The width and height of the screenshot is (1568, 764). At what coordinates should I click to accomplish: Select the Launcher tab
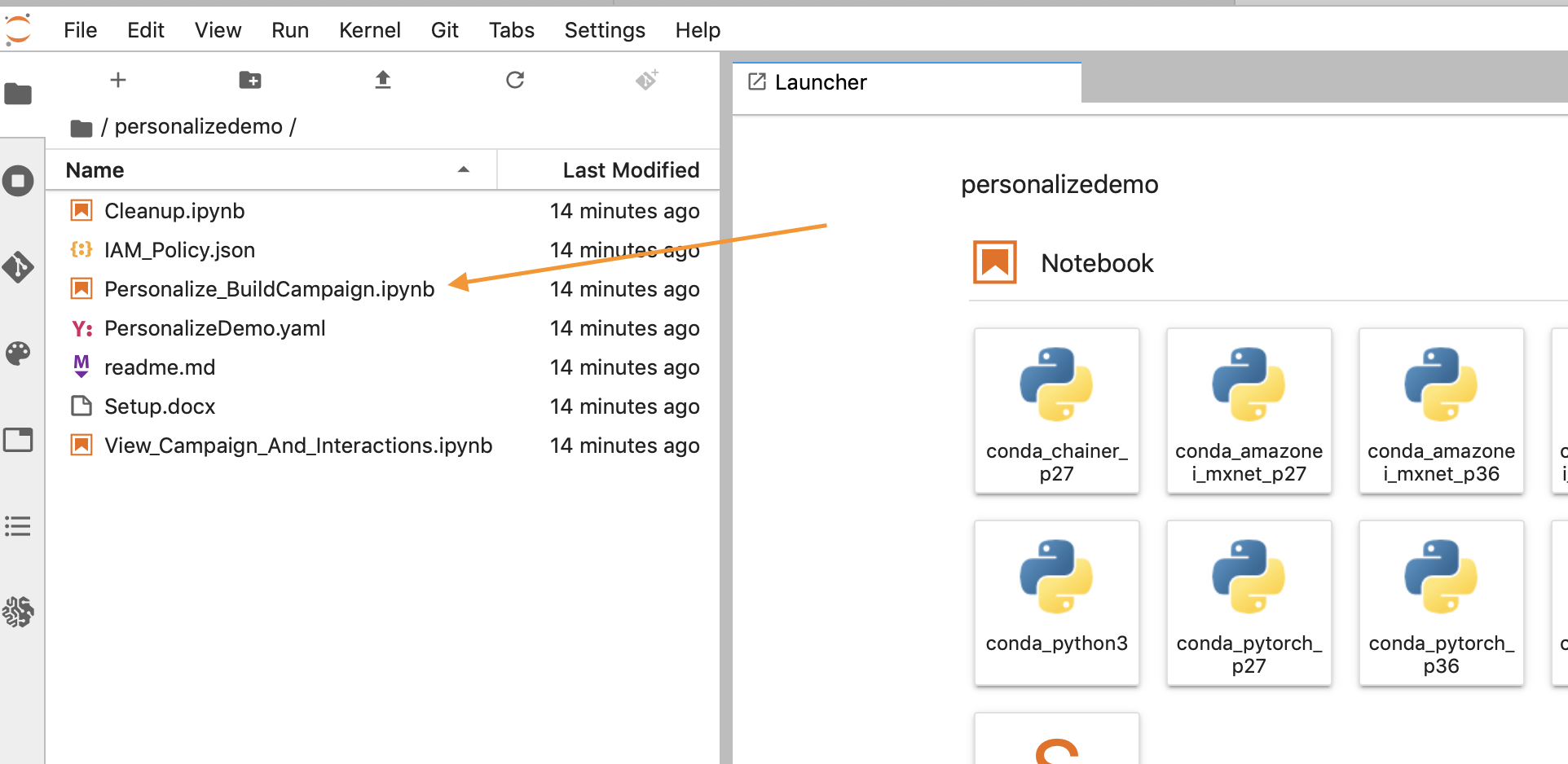click(907, 82)
